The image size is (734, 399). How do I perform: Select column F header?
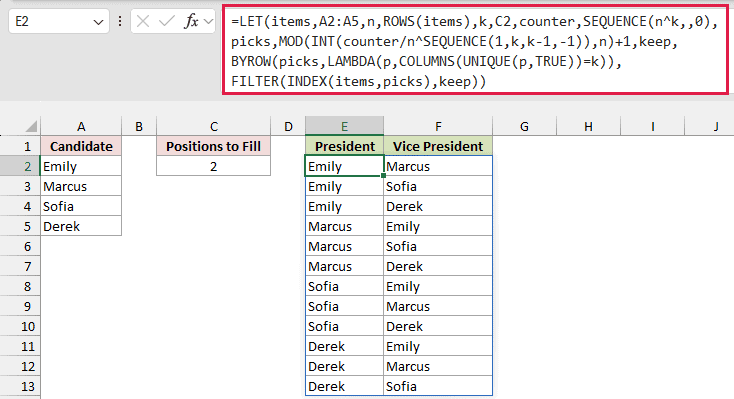(438, 126)
